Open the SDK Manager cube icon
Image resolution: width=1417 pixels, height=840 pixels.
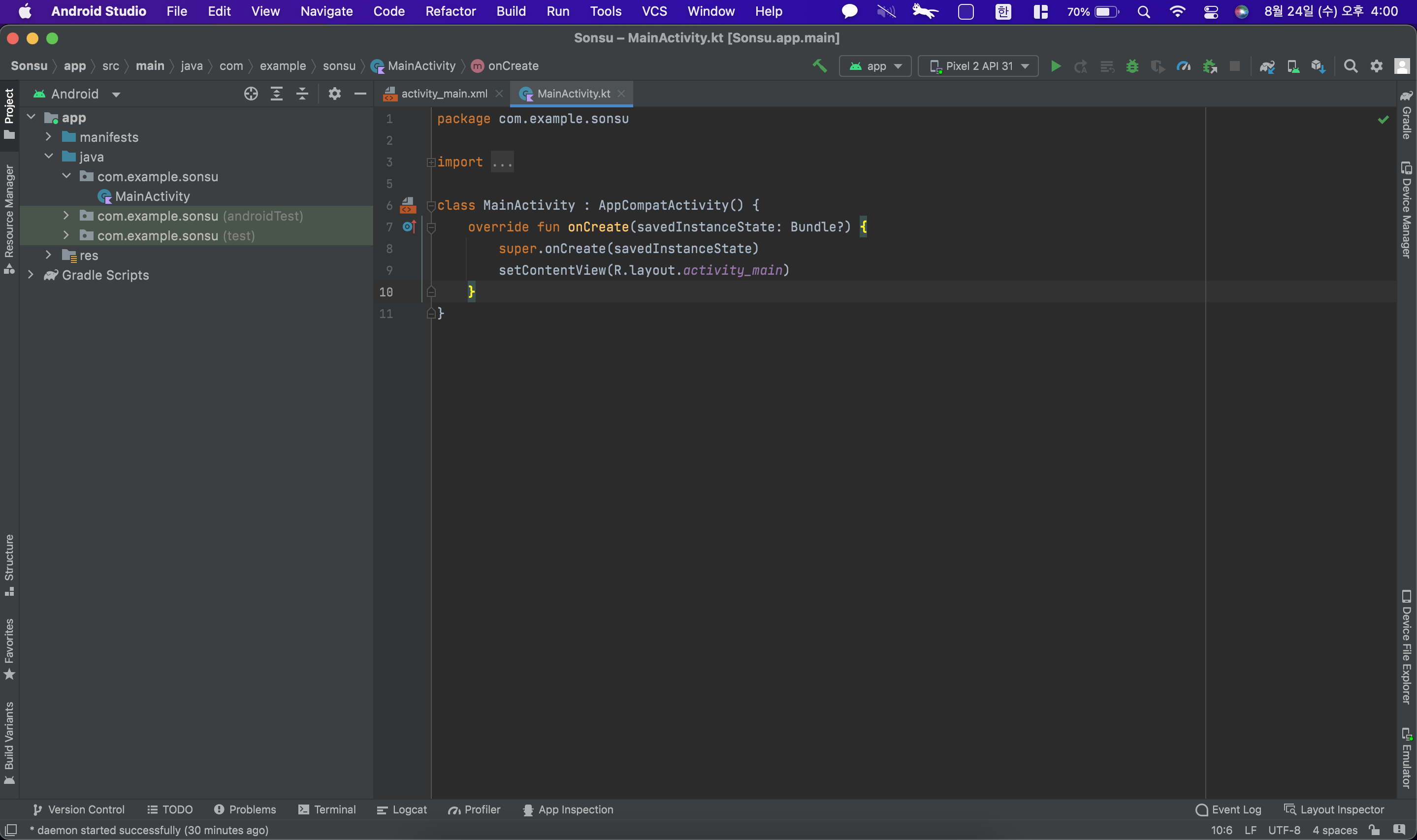pos(1318,66)
